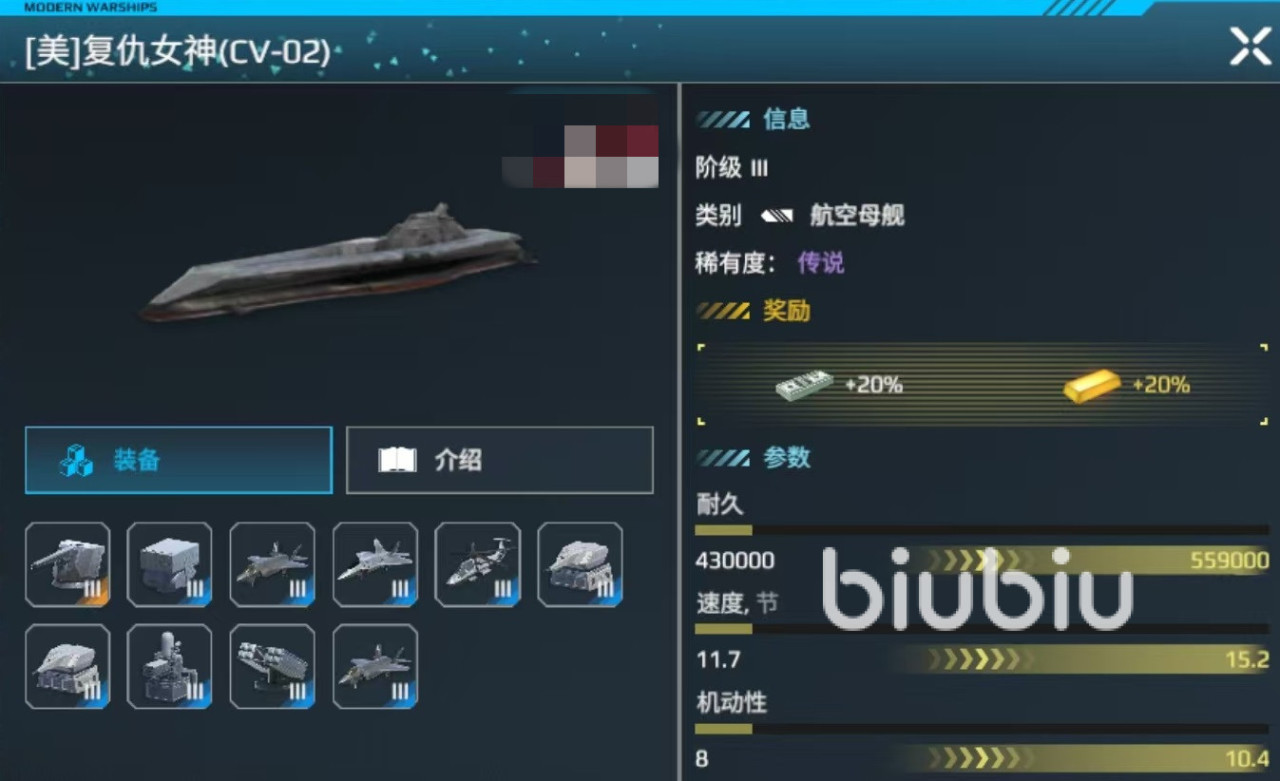Open the 介绍 introduction tab

[x=500, y=460]
